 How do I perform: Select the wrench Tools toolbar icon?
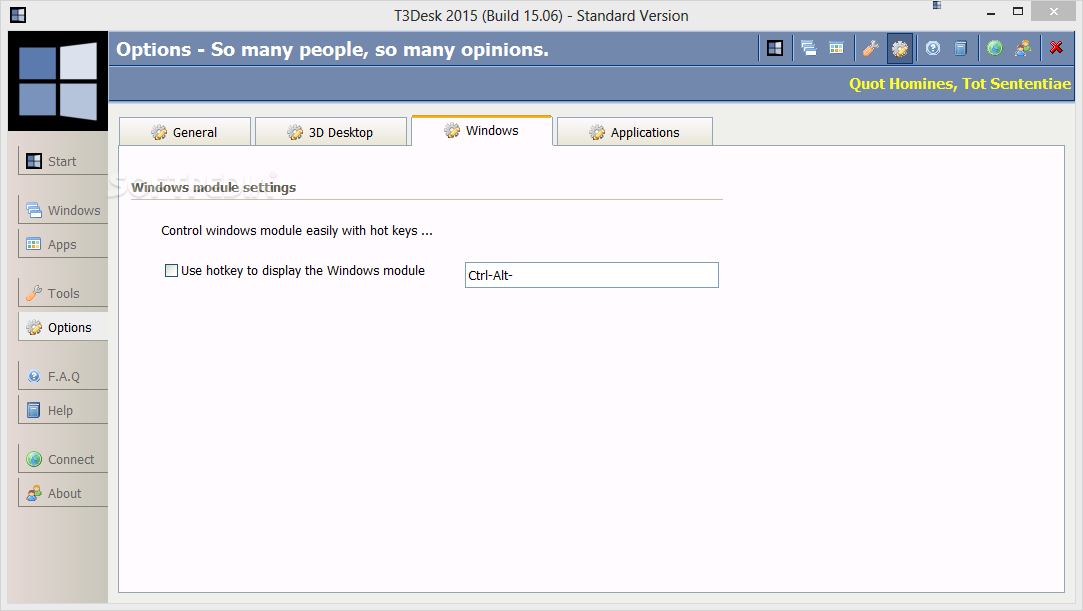(x=870, y=48)
